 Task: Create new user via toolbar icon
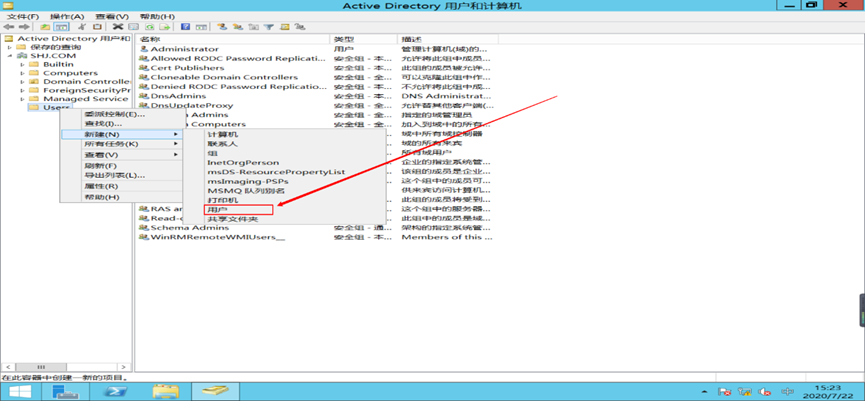[x=222, y=26]
